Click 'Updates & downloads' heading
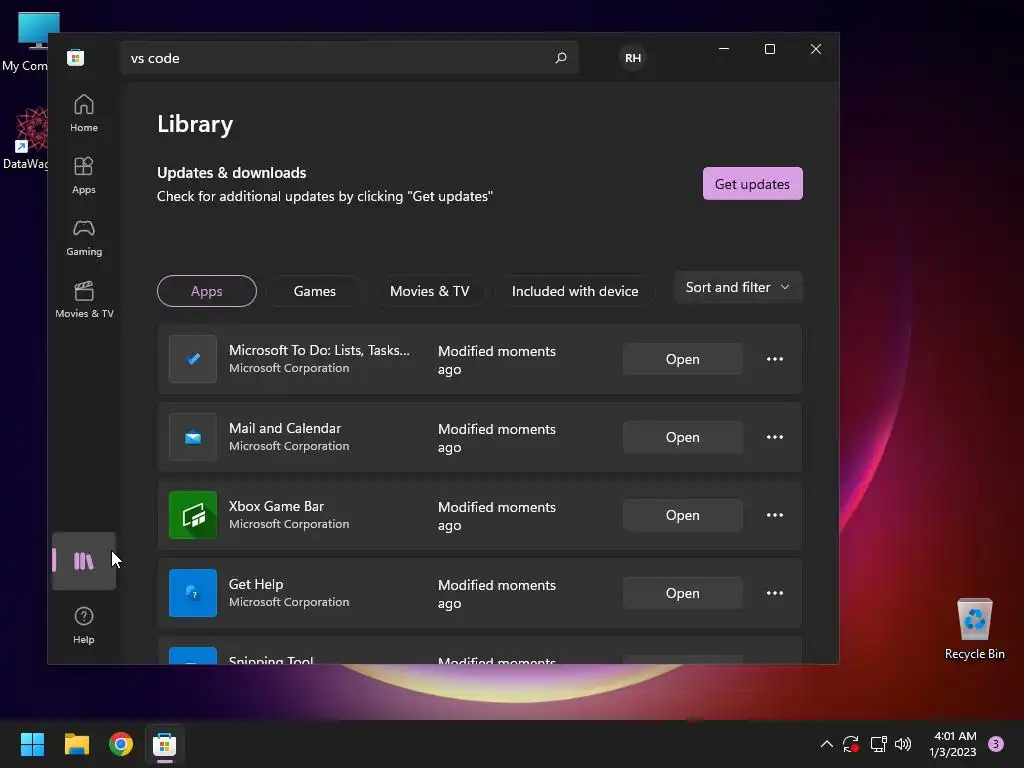Image resolution: width=1024 pixels, height=768 pixels. [231, 172]
